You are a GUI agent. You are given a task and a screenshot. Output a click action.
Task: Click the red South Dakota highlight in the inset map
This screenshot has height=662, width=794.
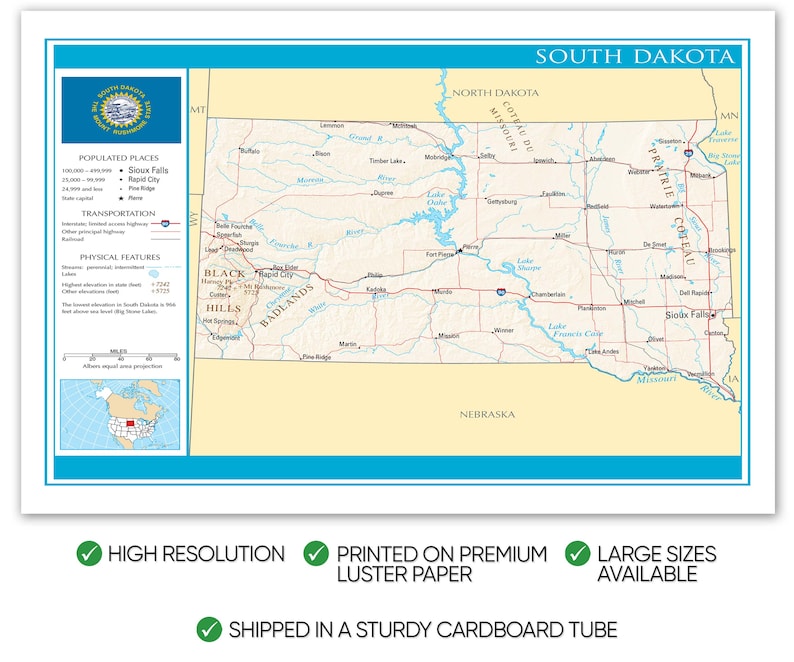[130, 423]
